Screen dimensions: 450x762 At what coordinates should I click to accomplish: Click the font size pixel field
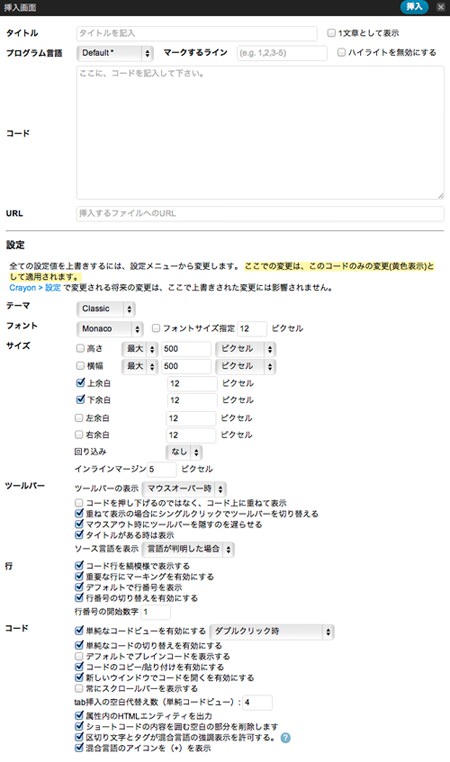coord(252,329)
